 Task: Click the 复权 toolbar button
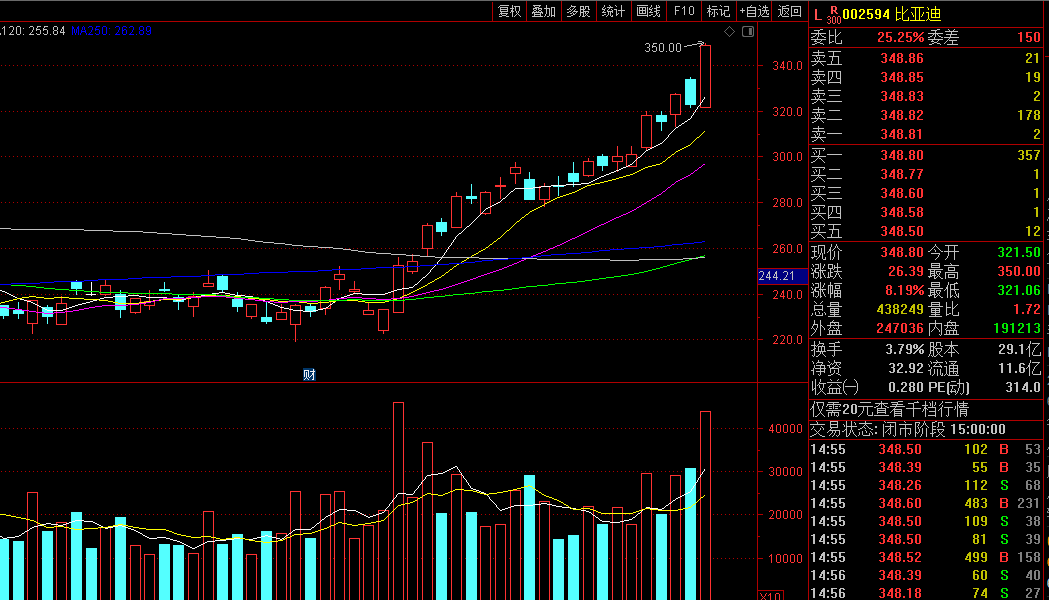(509, 11)
